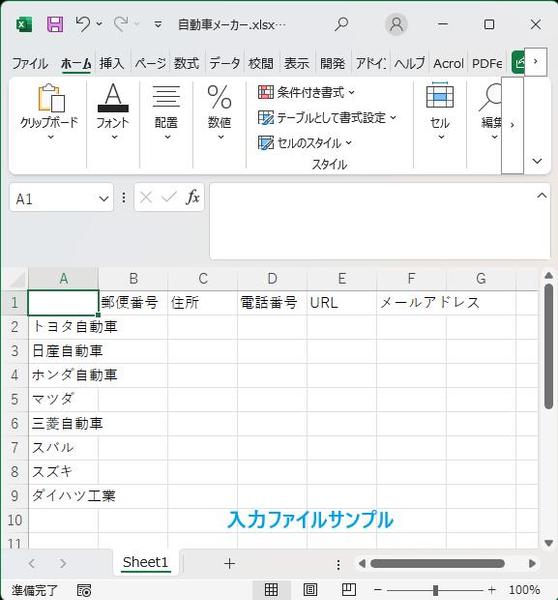558x600 pixels.
Task: Click the Excel app logo icon
Action: coord(24,25)
